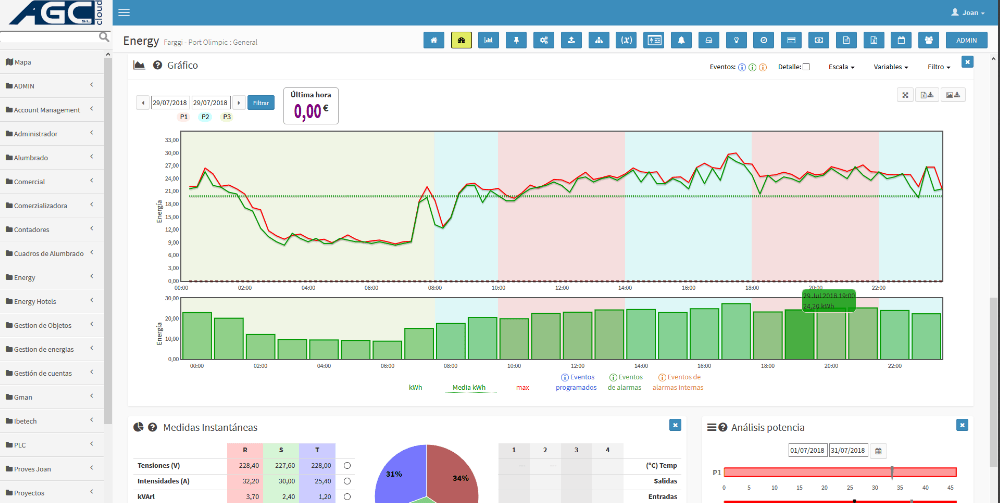Download chart data as file
Image resolution: width=1000 pixels, height=503 pixels.
click(928, 95)
